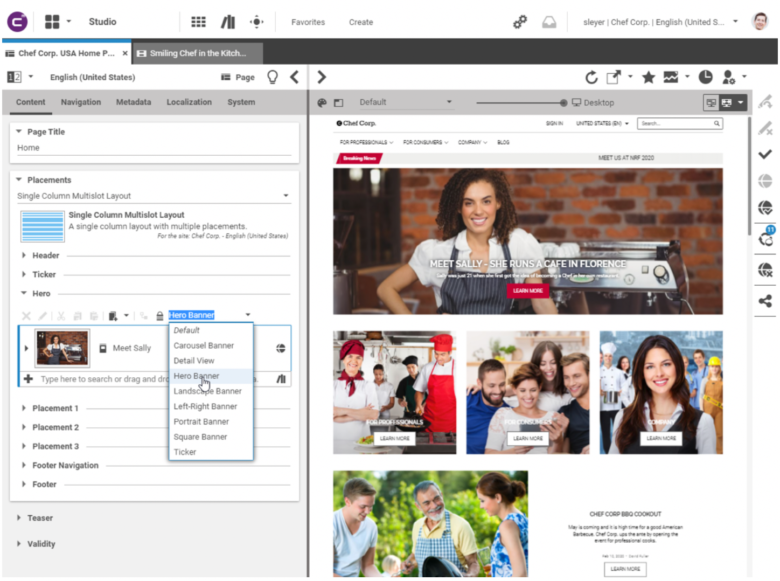
Task: Switch to the Metadata tab
Action: [133, 102]
